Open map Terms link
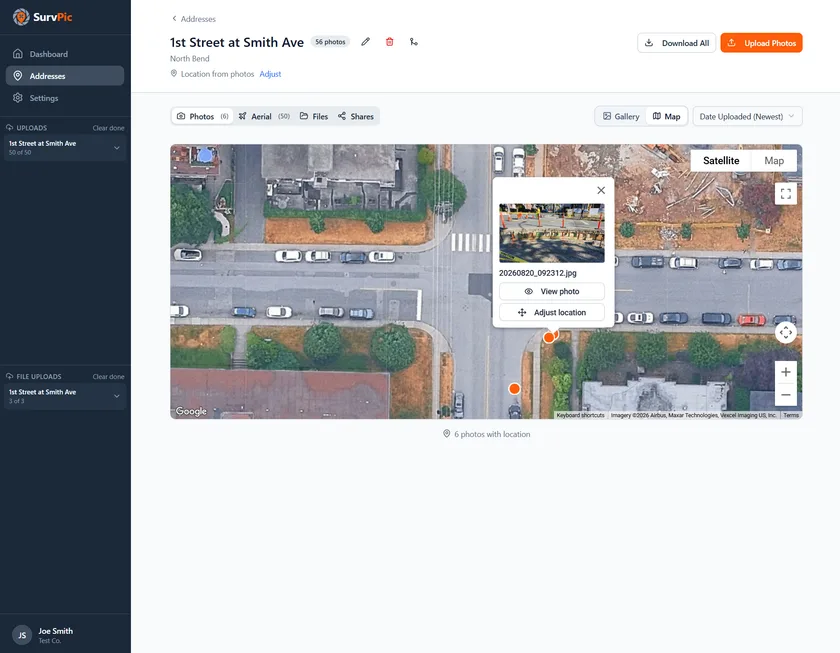This screenshot has width=840, height=653. [x=791, y=415]
